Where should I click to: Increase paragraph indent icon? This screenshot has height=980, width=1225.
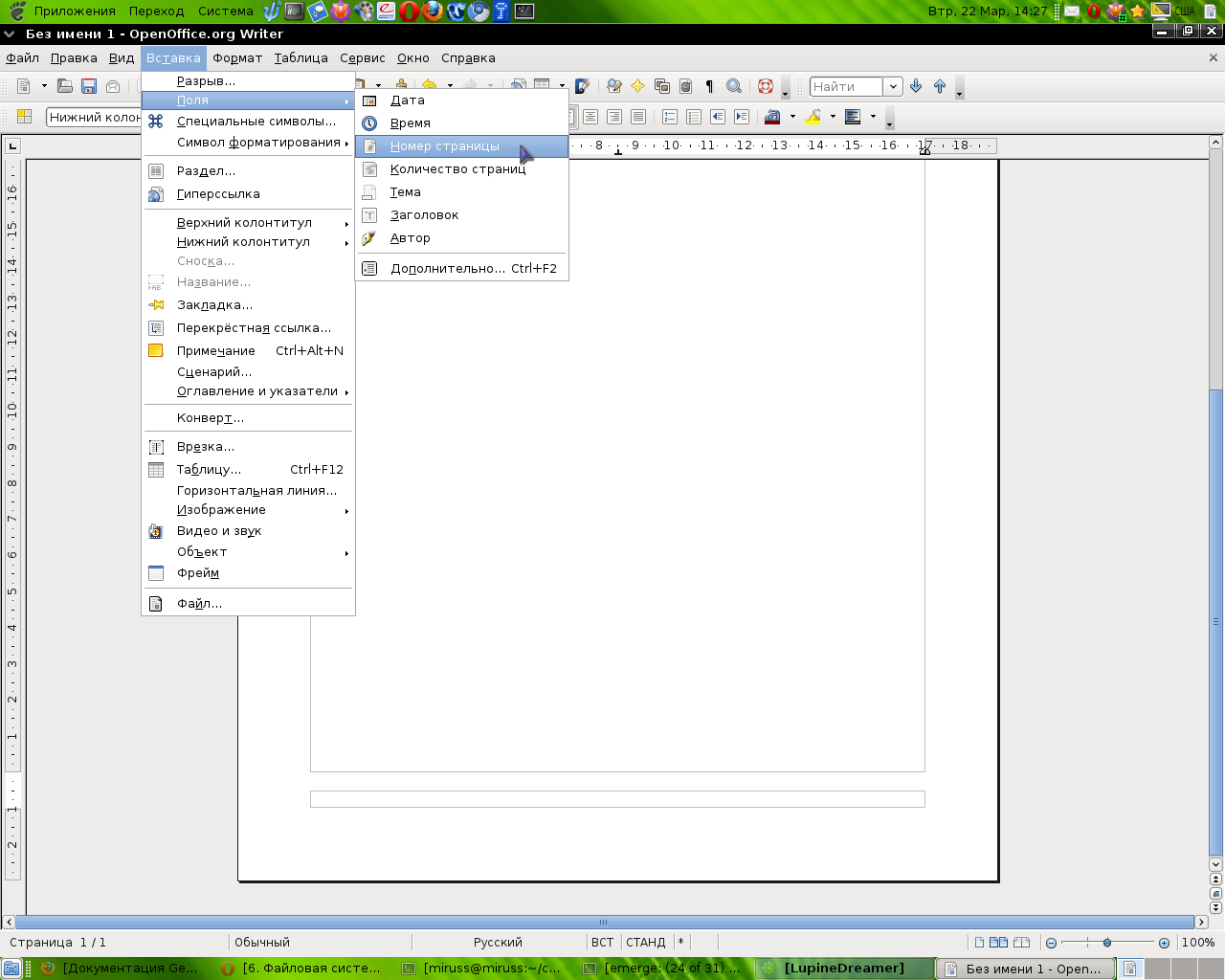click(742, 117)
